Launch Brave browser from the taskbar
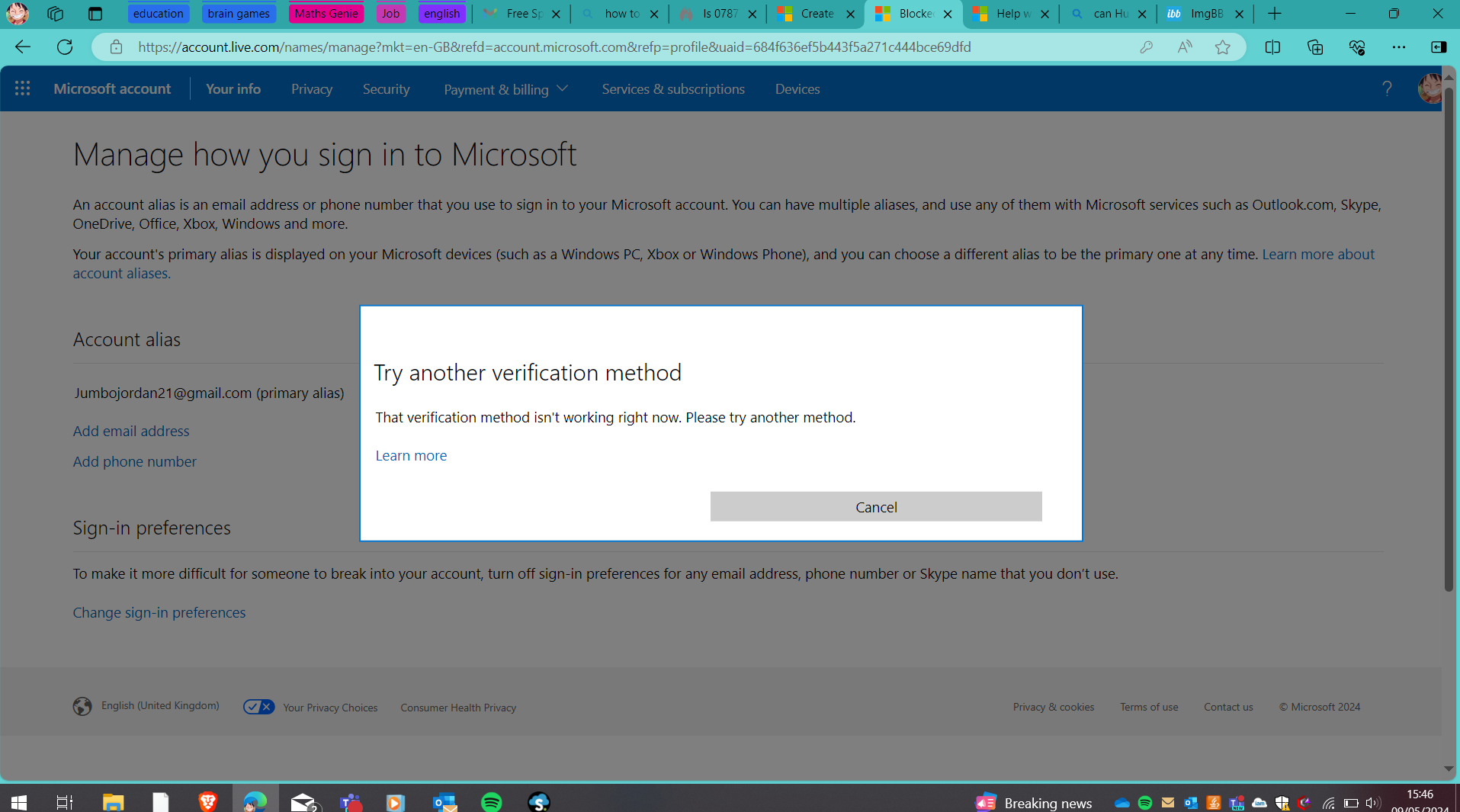The image size is (1460, 812). (x=207, y=802)
